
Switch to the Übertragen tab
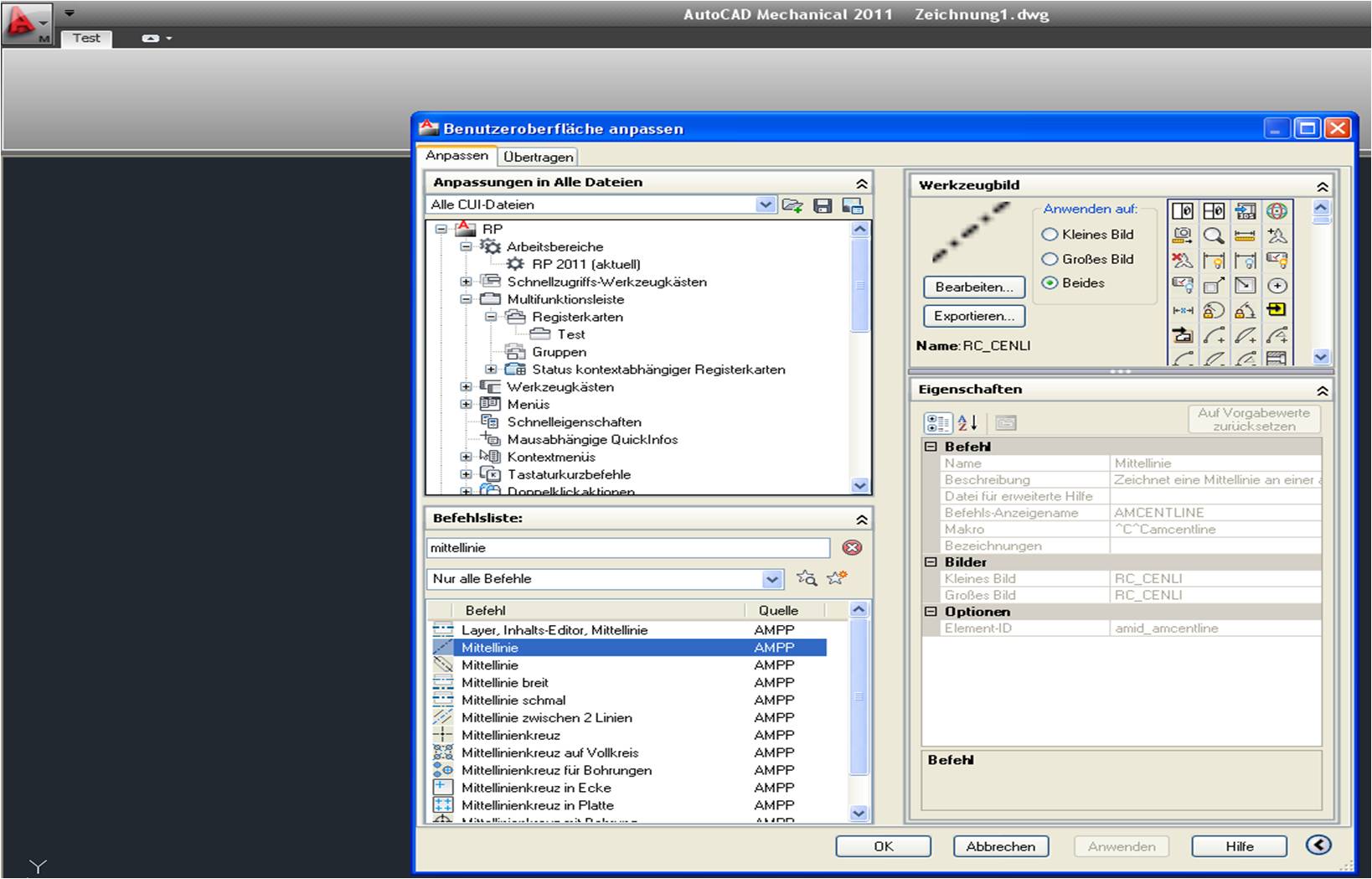[539, 157]
